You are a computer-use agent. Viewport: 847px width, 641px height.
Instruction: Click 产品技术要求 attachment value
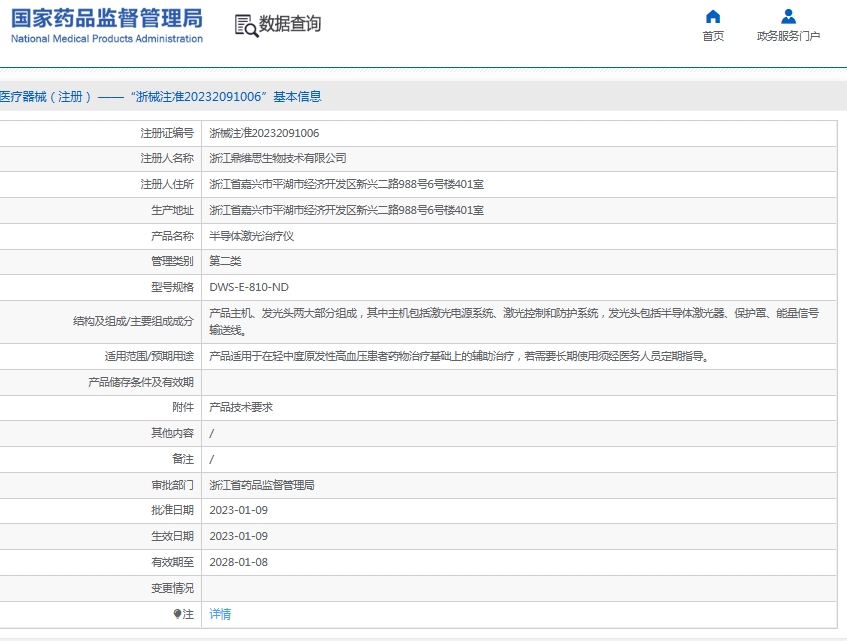point(241,407)
